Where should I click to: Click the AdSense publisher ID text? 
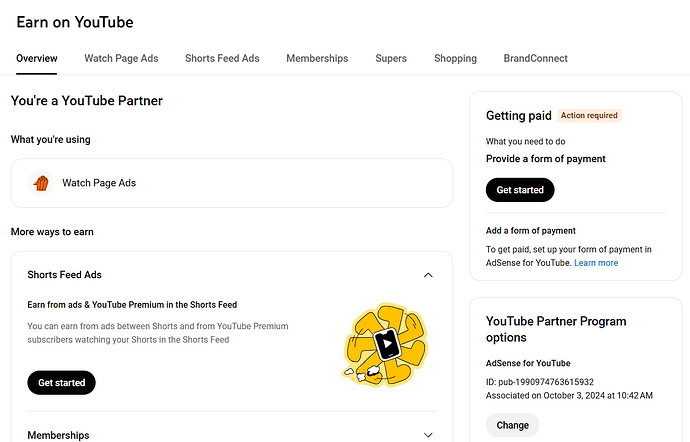pos(540,381)
